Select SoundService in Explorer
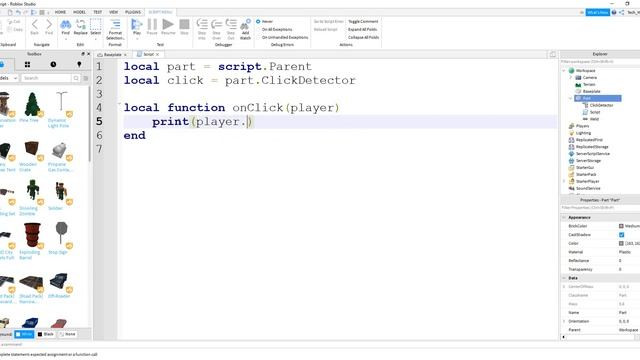This screenshot has width=640, height=360. (x=588, y=189)
